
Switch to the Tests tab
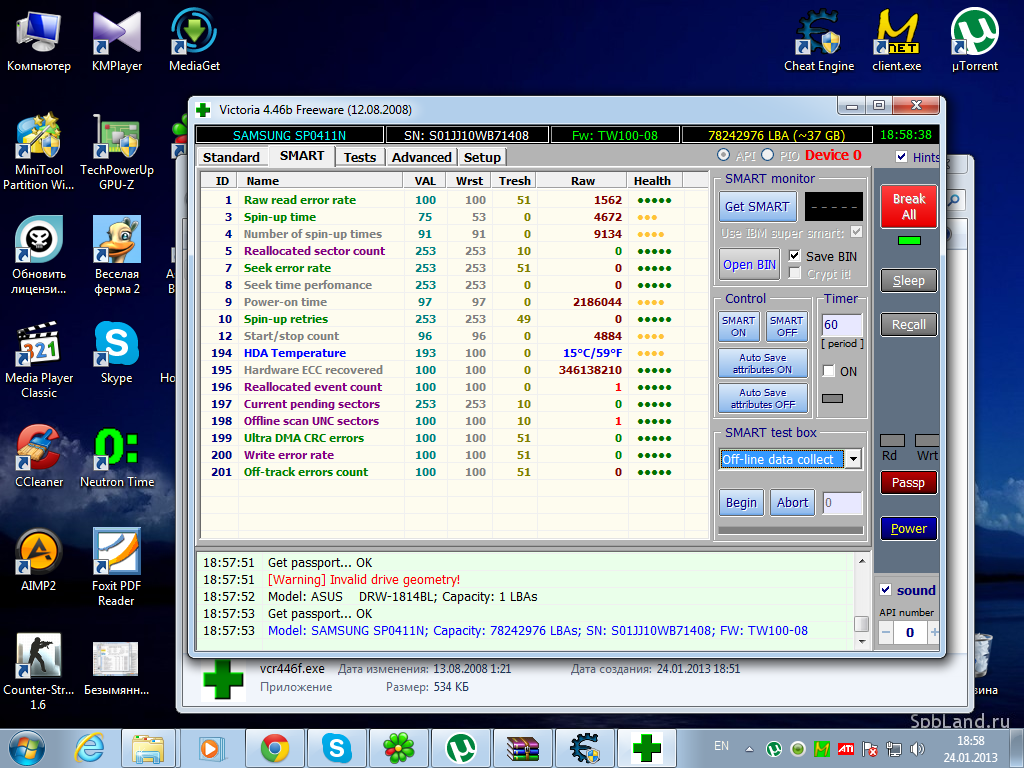point(360,157)
